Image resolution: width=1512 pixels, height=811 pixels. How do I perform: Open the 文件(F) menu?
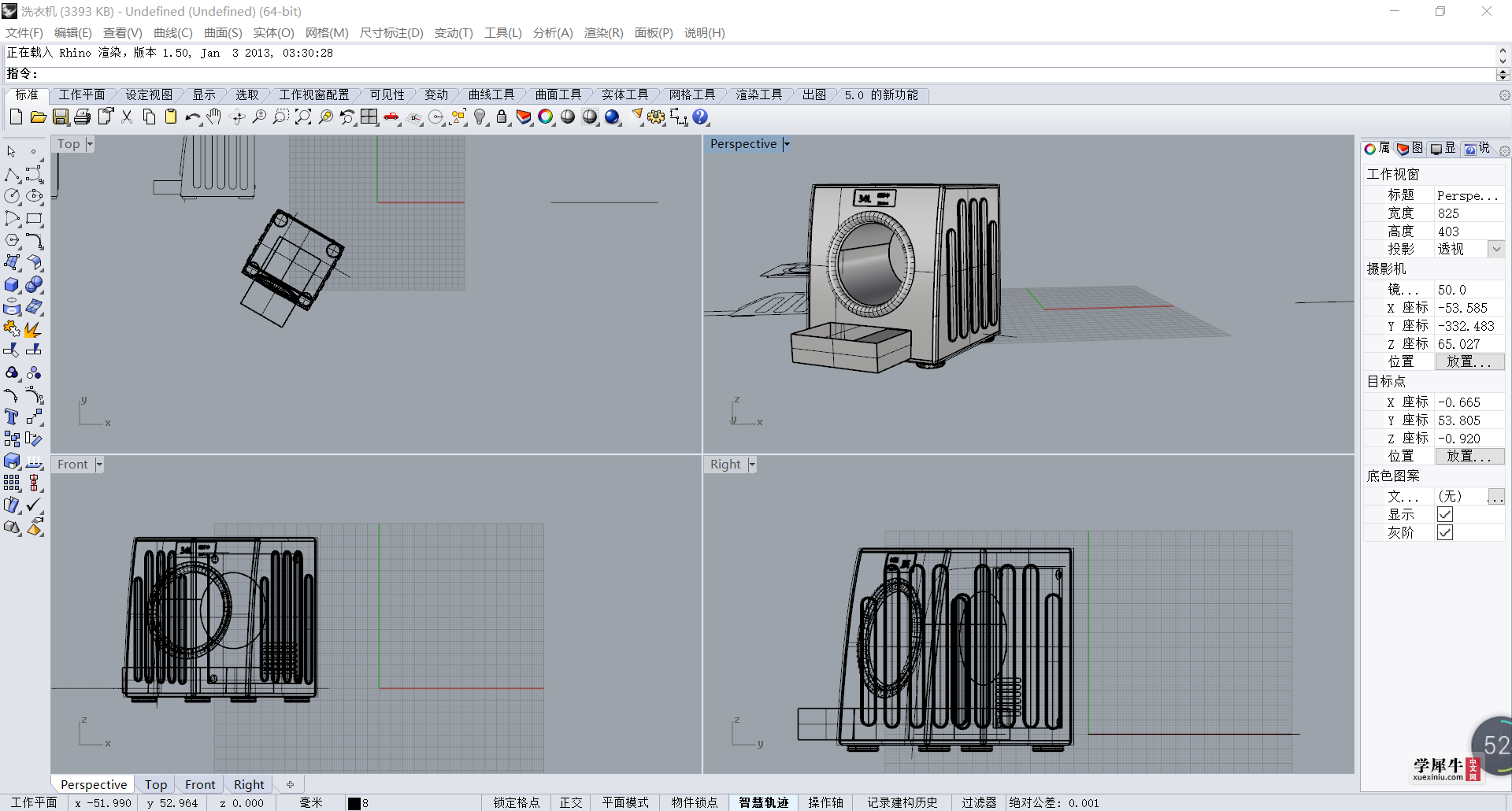(x=24, y=32)
